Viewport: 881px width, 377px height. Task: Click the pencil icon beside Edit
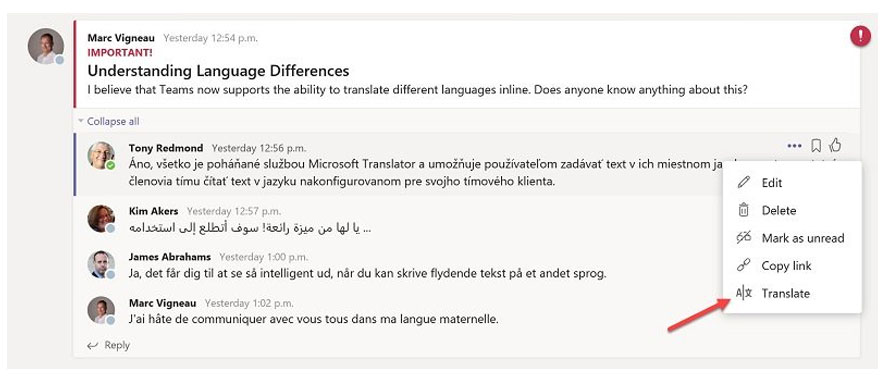point(743,183)
